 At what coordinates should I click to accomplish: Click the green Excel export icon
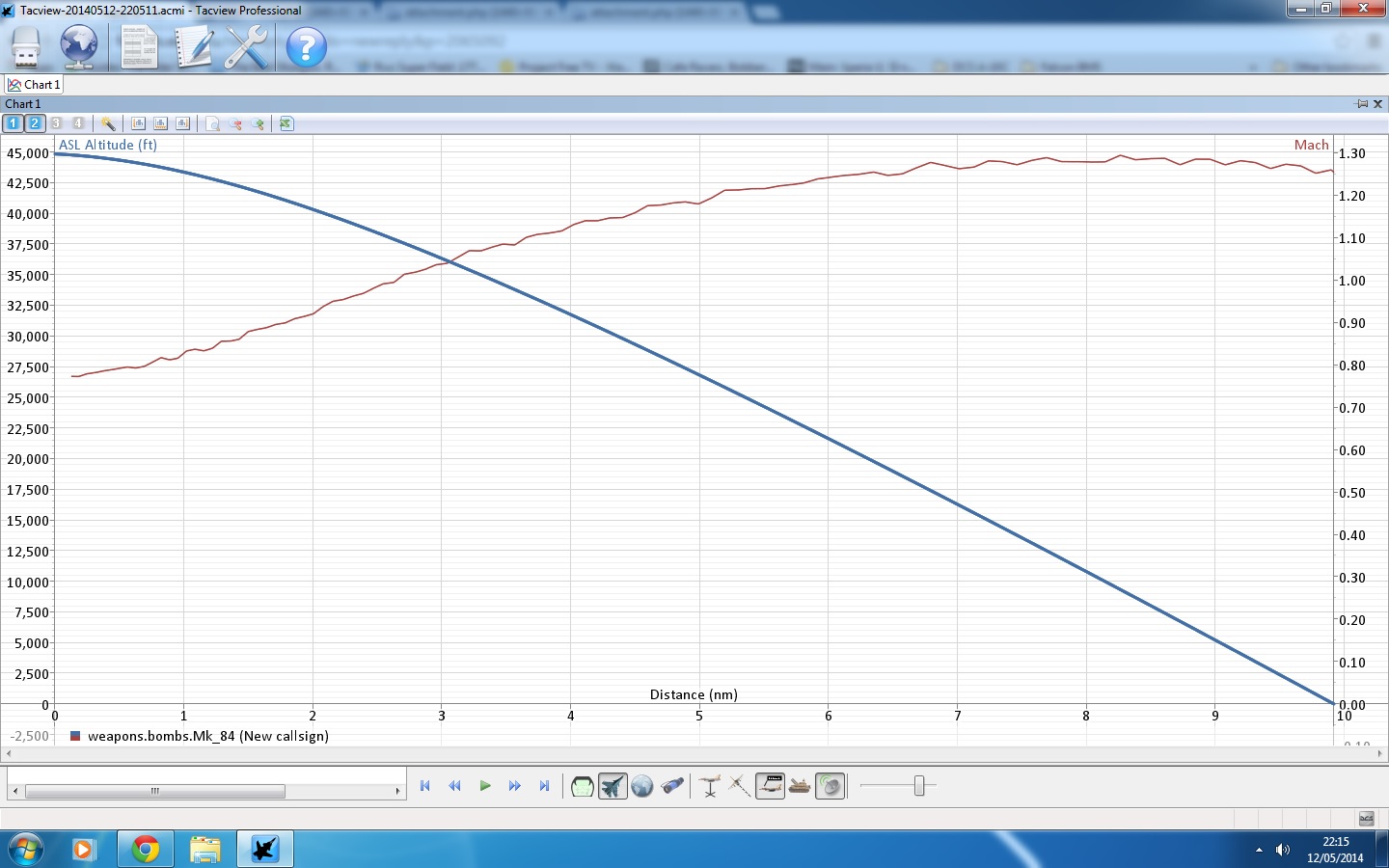point(286,123)
